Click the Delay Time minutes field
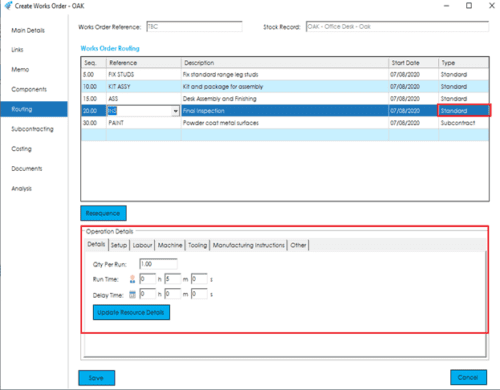The height and width of the screenshot is (390, 500). coord(173,294)
